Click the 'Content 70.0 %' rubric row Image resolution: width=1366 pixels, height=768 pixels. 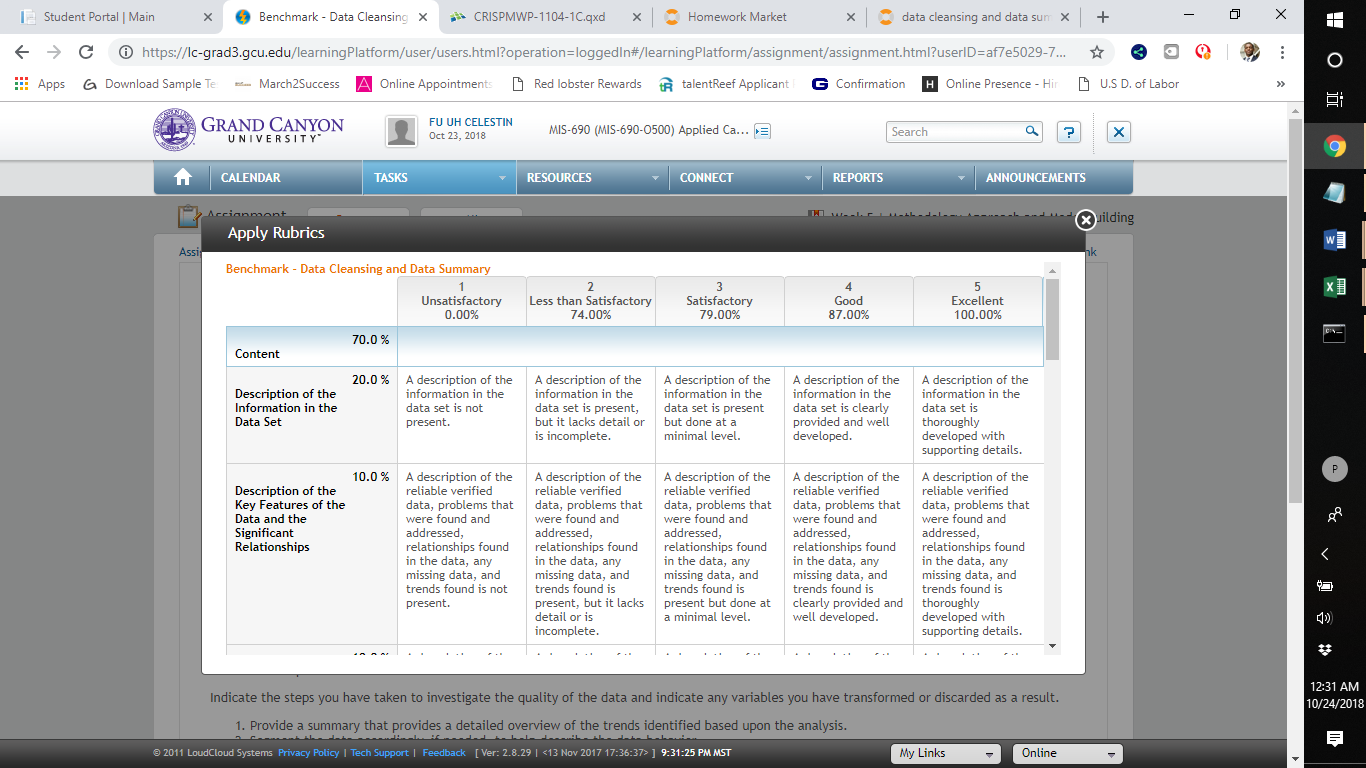(634, 346)
